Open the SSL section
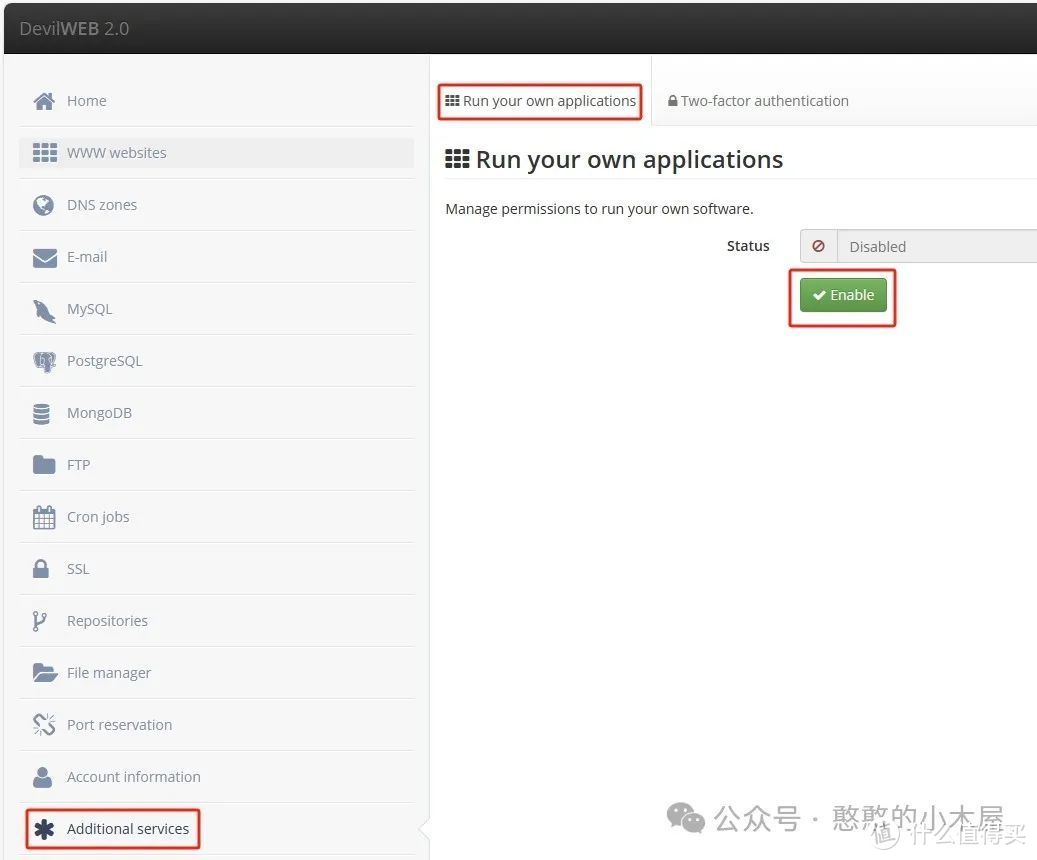 (216, 569)
